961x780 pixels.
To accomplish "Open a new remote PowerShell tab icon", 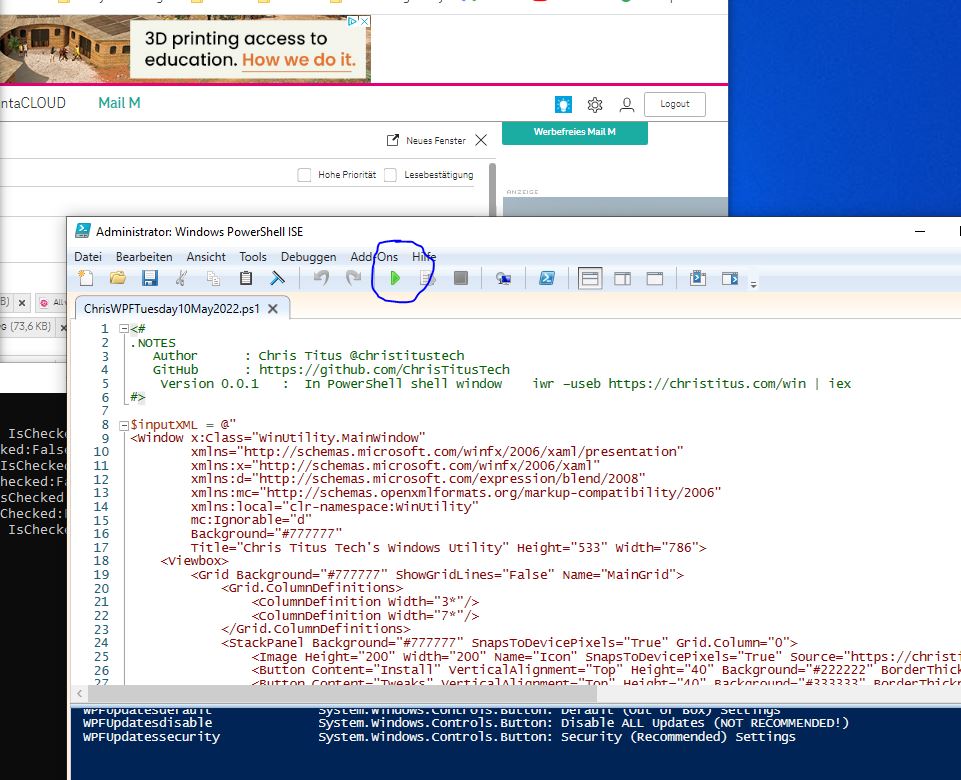I will (504, 278).
